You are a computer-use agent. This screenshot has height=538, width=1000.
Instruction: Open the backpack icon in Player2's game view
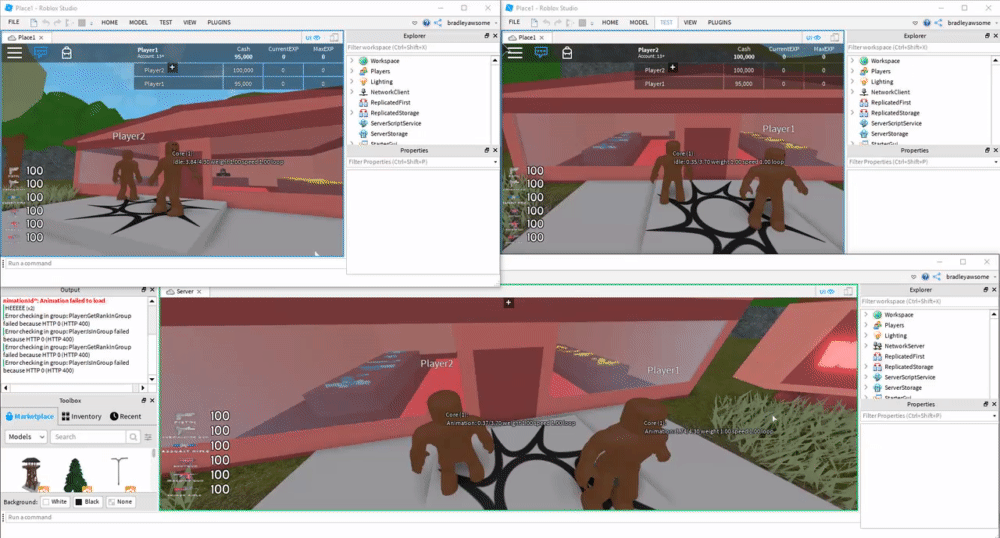coord(567,53)
